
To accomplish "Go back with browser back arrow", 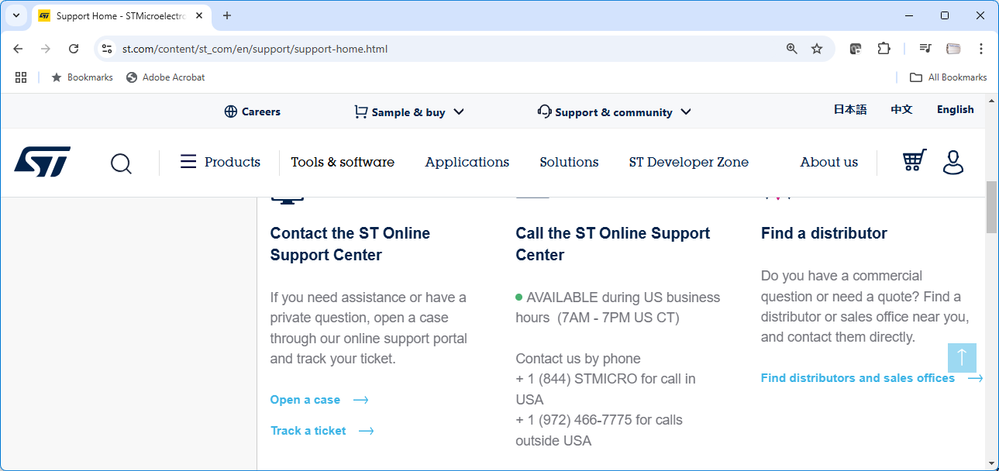I will click(x=18, y=49).
